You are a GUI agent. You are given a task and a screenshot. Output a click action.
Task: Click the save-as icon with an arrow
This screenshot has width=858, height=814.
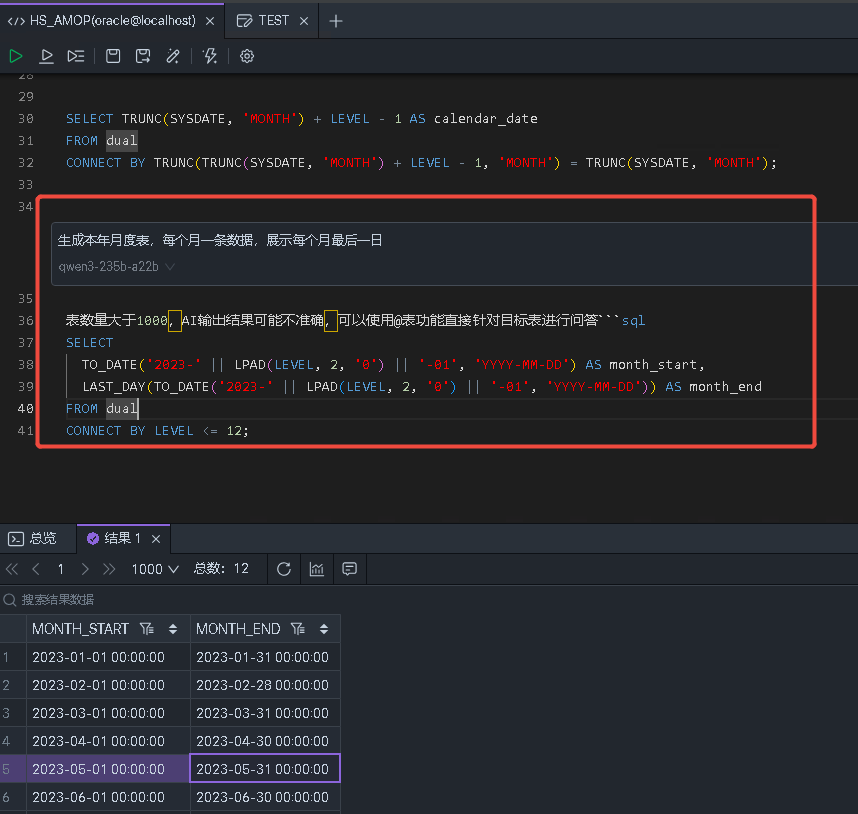click(143, 56)
